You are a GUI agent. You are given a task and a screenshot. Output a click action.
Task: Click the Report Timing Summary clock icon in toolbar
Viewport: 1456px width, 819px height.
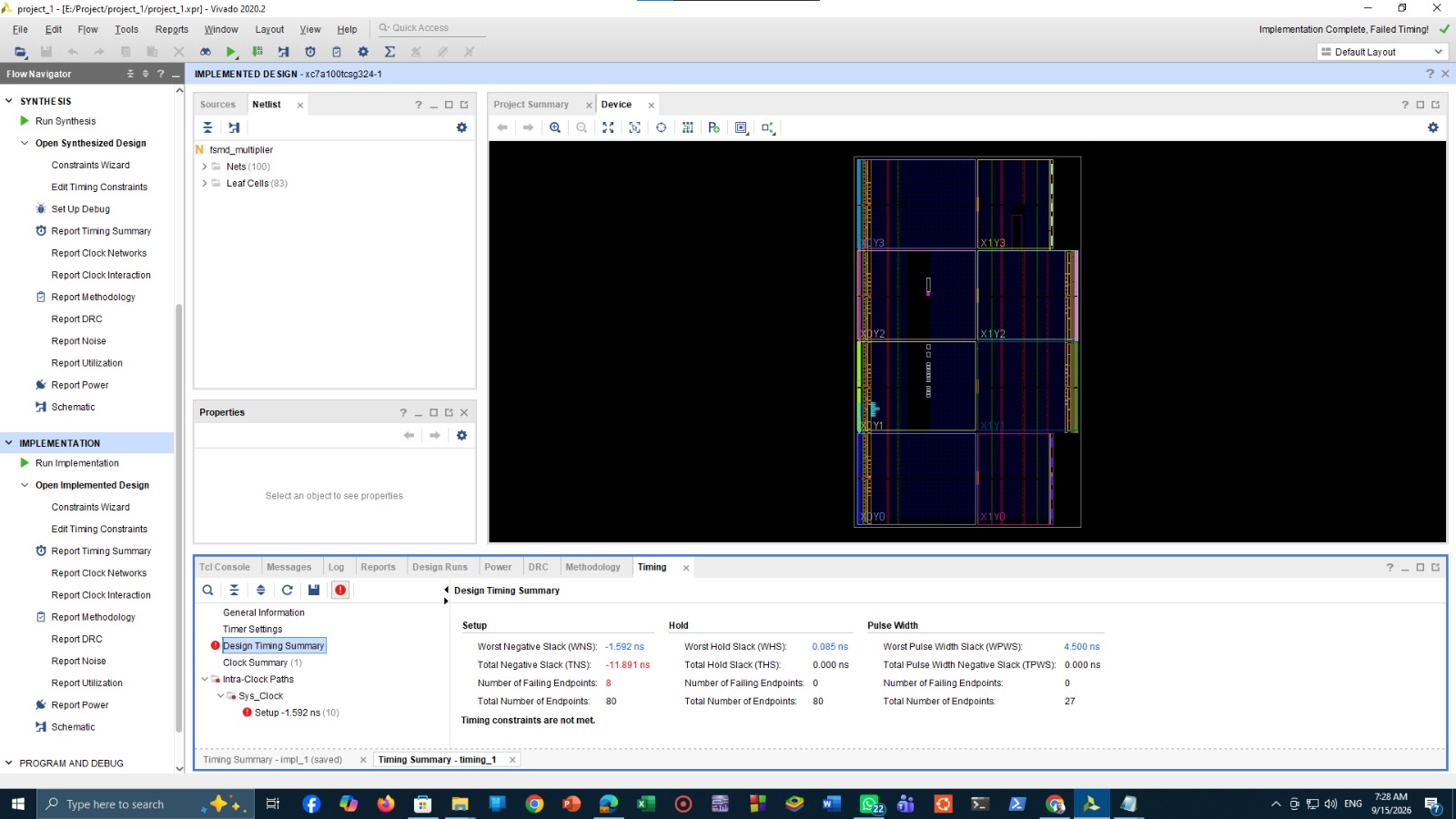point(310,52)
